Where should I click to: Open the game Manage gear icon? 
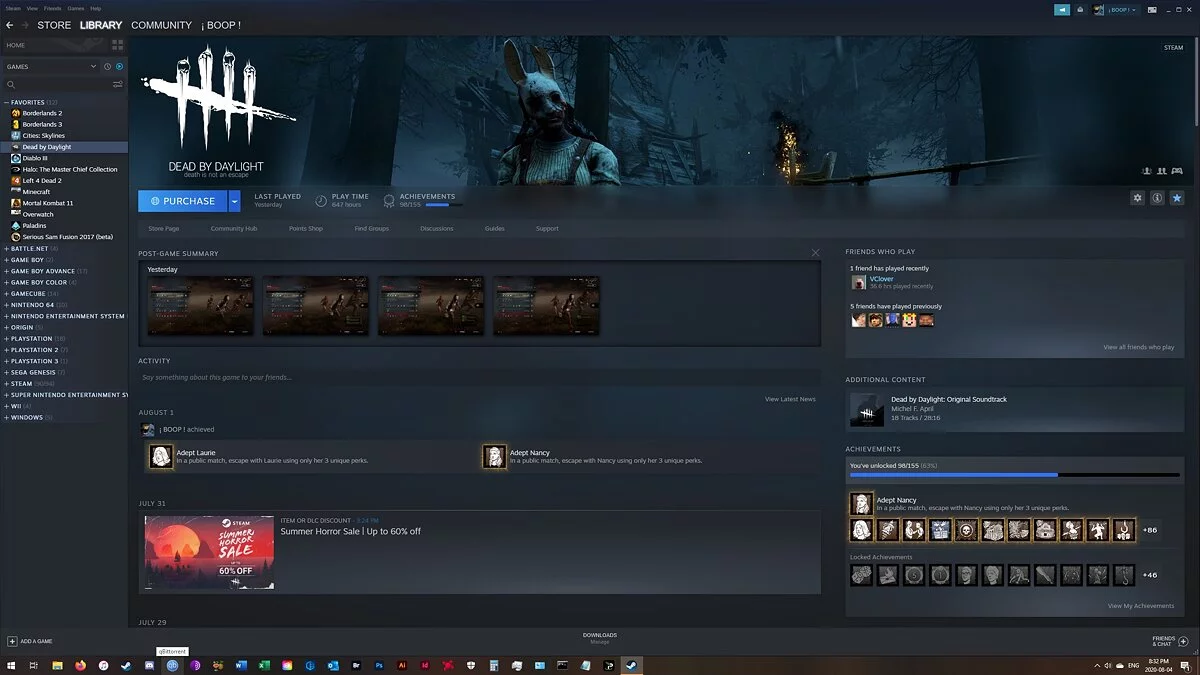[x=1137, y=198]
